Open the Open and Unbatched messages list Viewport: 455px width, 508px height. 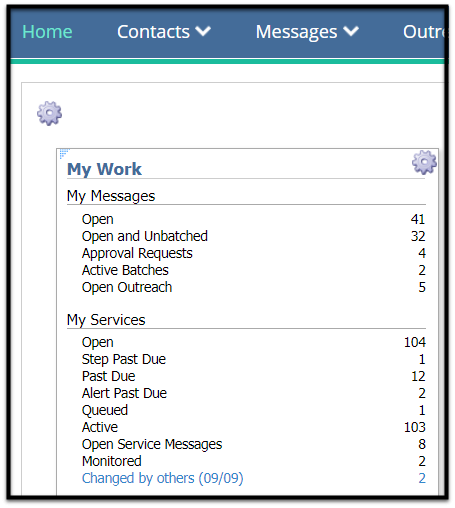point(145,236)
